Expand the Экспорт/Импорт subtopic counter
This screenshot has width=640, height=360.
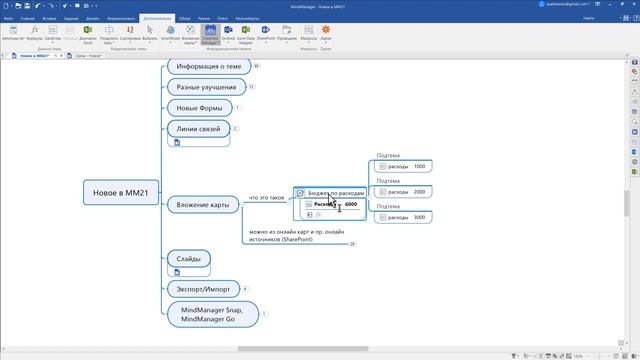coord(245,289)
